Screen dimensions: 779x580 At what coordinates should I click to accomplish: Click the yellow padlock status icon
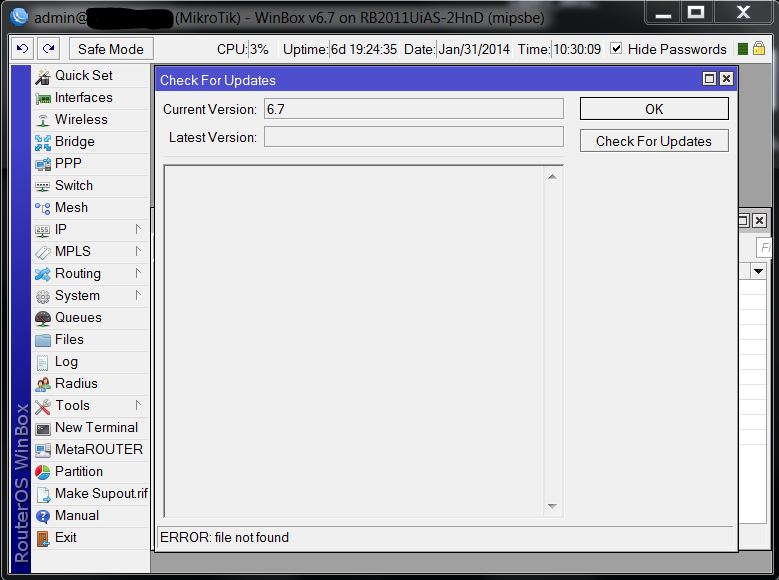coord(759,48)
